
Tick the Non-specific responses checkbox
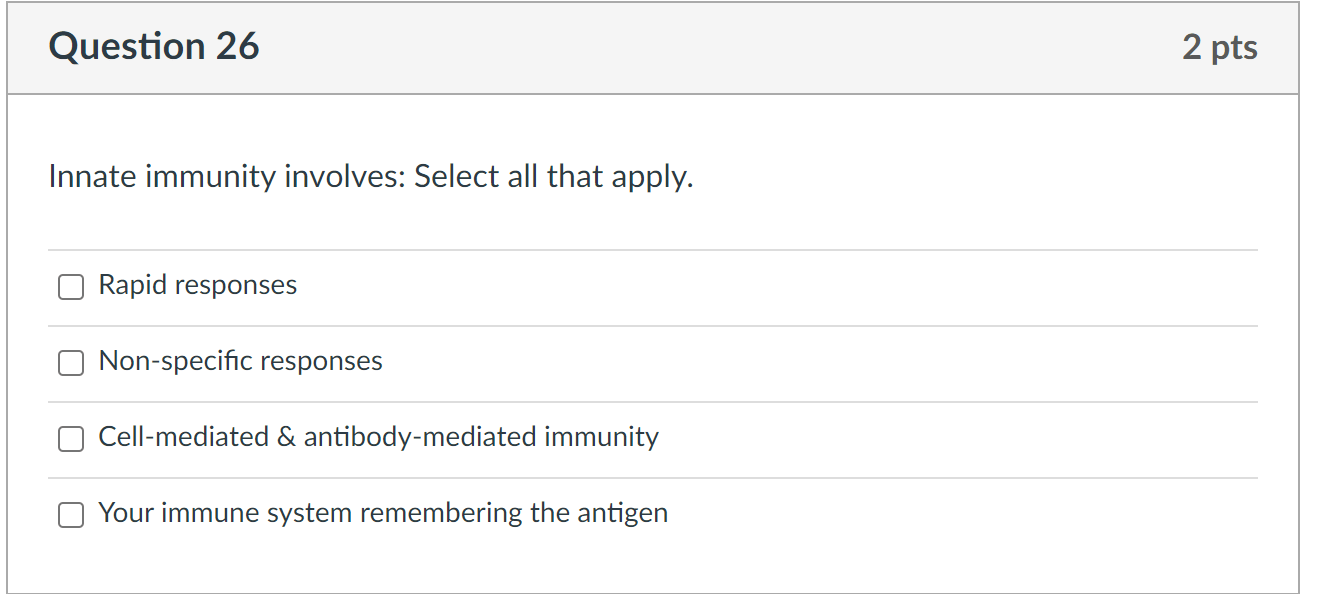(70, 363)
